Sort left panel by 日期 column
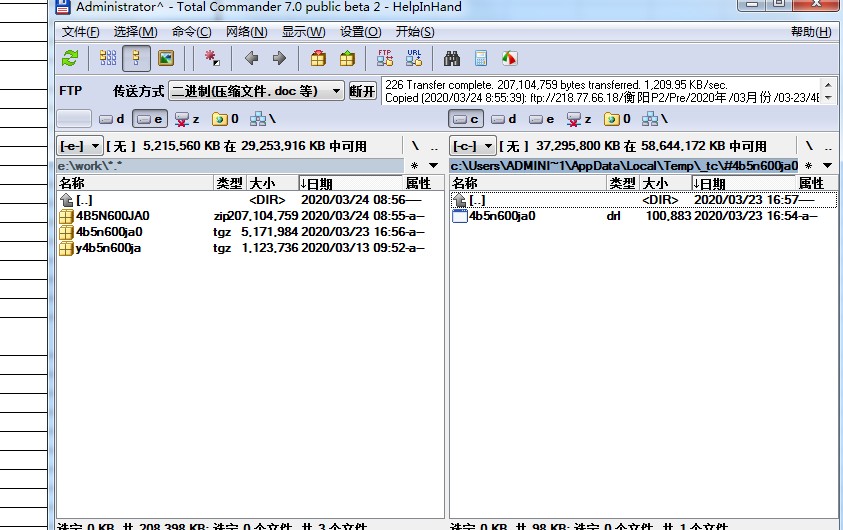Image resolution: width=843 pixels, height=530 pixels. (349, 183)
